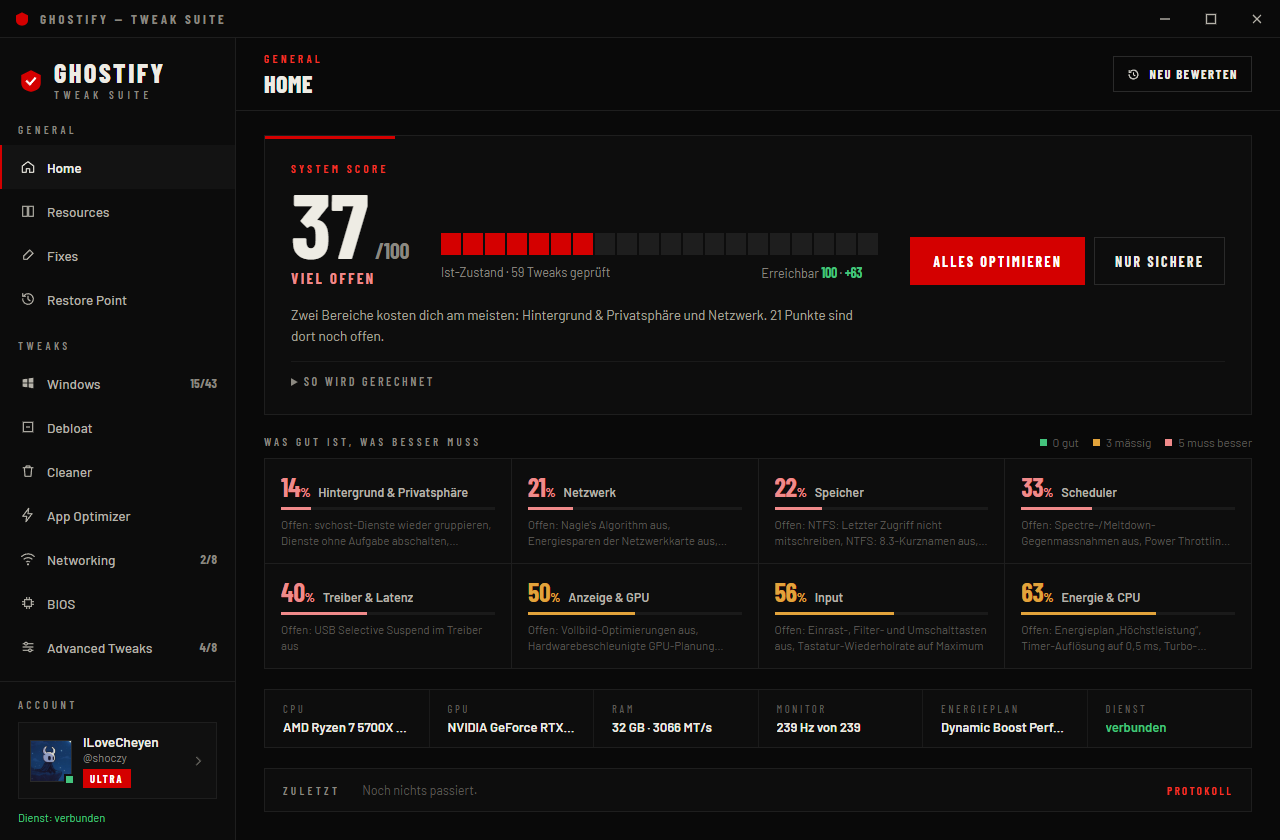Click the monitor value 239 Hz von 239

pos(818,728)
